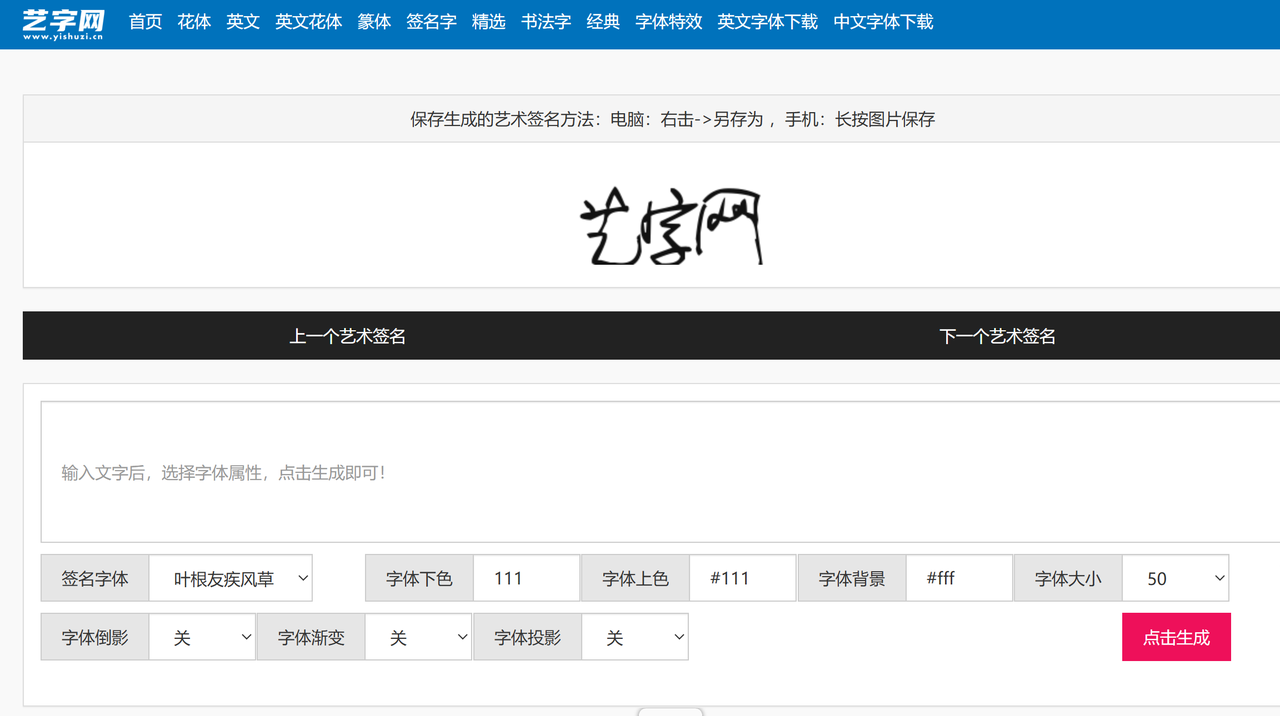Image resolution: width=1280 pixels, height=716 pixels.
Task: Click 下一个艺术签名 button
Action: point(997,336)
